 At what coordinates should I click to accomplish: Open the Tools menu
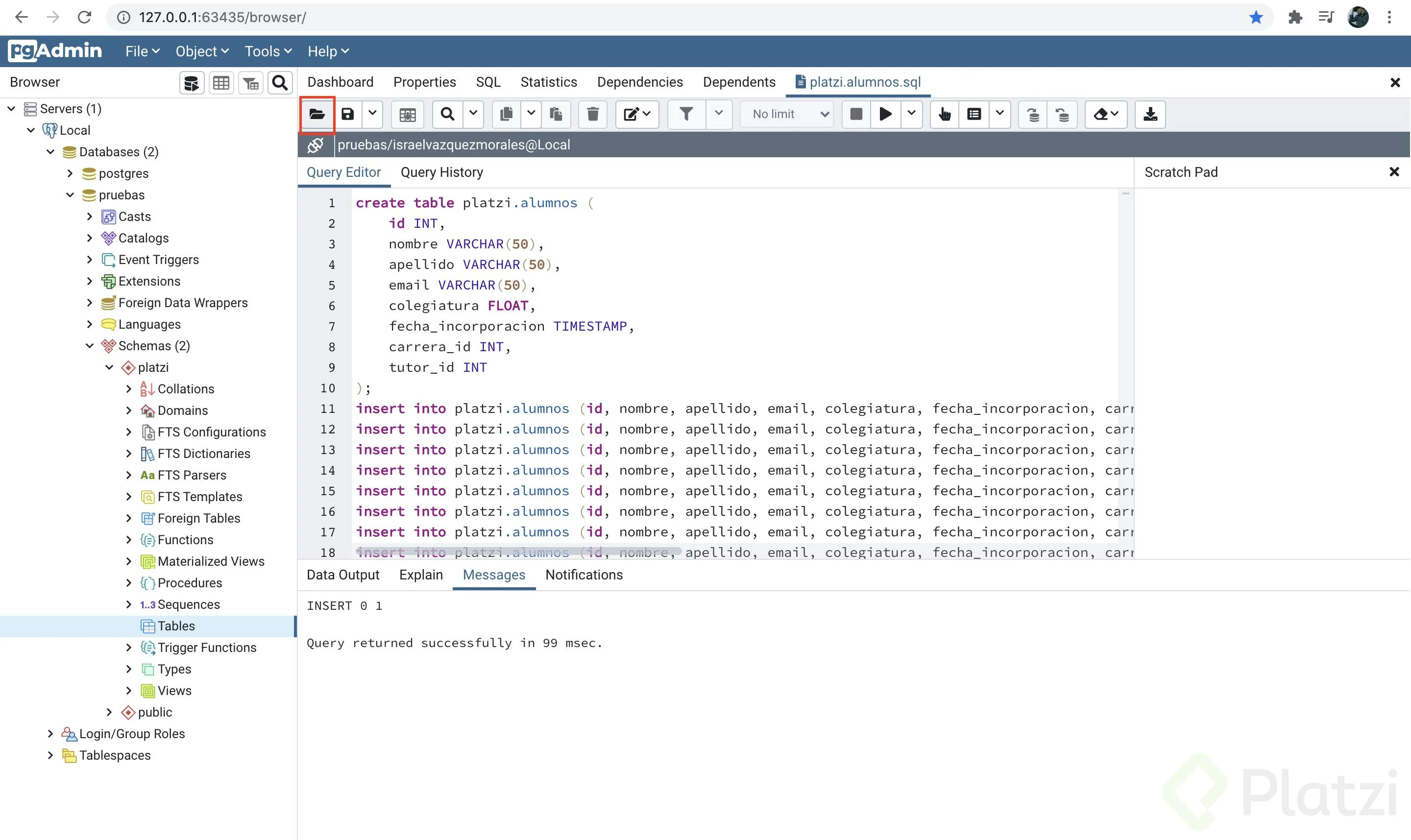268,51
